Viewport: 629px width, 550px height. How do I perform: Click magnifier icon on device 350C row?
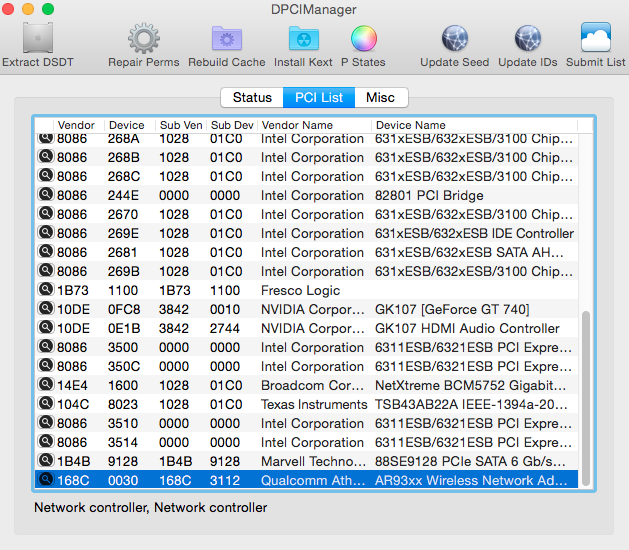(46, 365)
